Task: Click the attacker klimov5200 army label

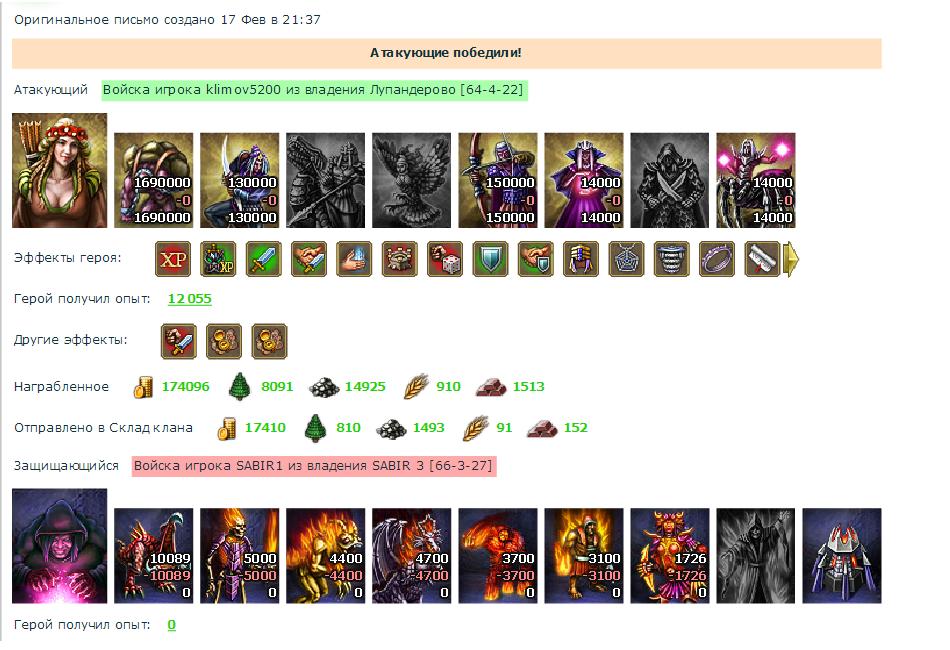Action: coord(313,90)
